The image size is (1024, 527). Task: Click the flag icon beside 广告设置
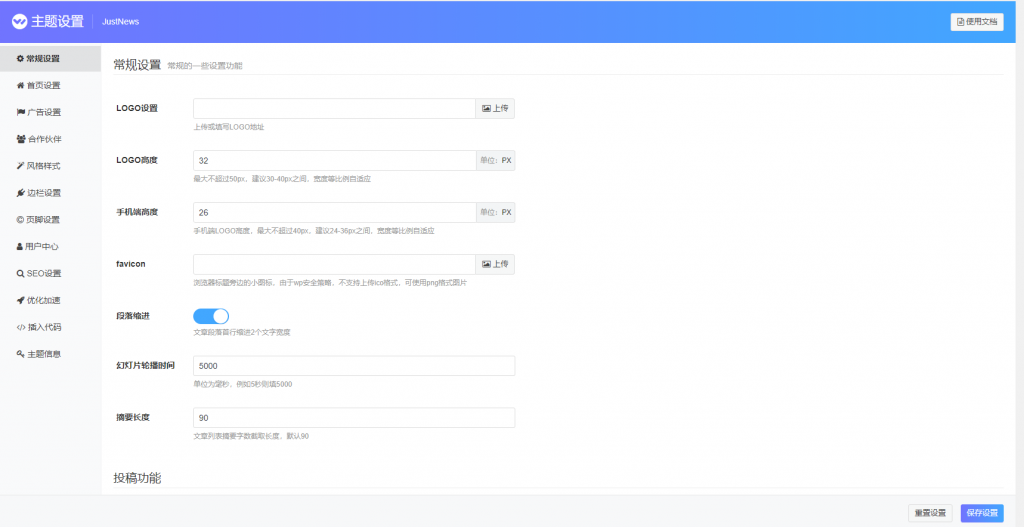pos(21,112)
